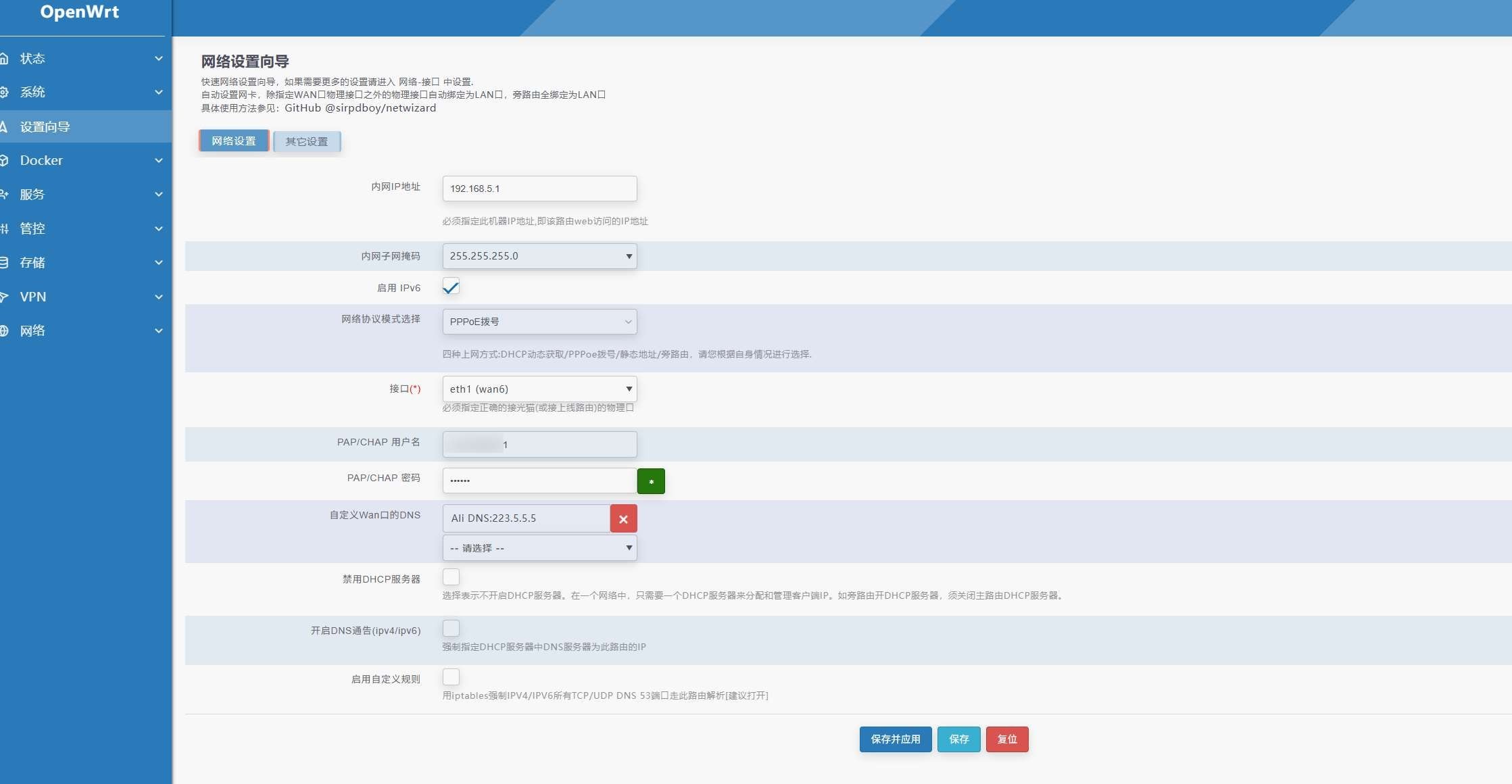Click the network (网络) globe icon
Screen dimensions: 1512x784
[x=4, y=331]
